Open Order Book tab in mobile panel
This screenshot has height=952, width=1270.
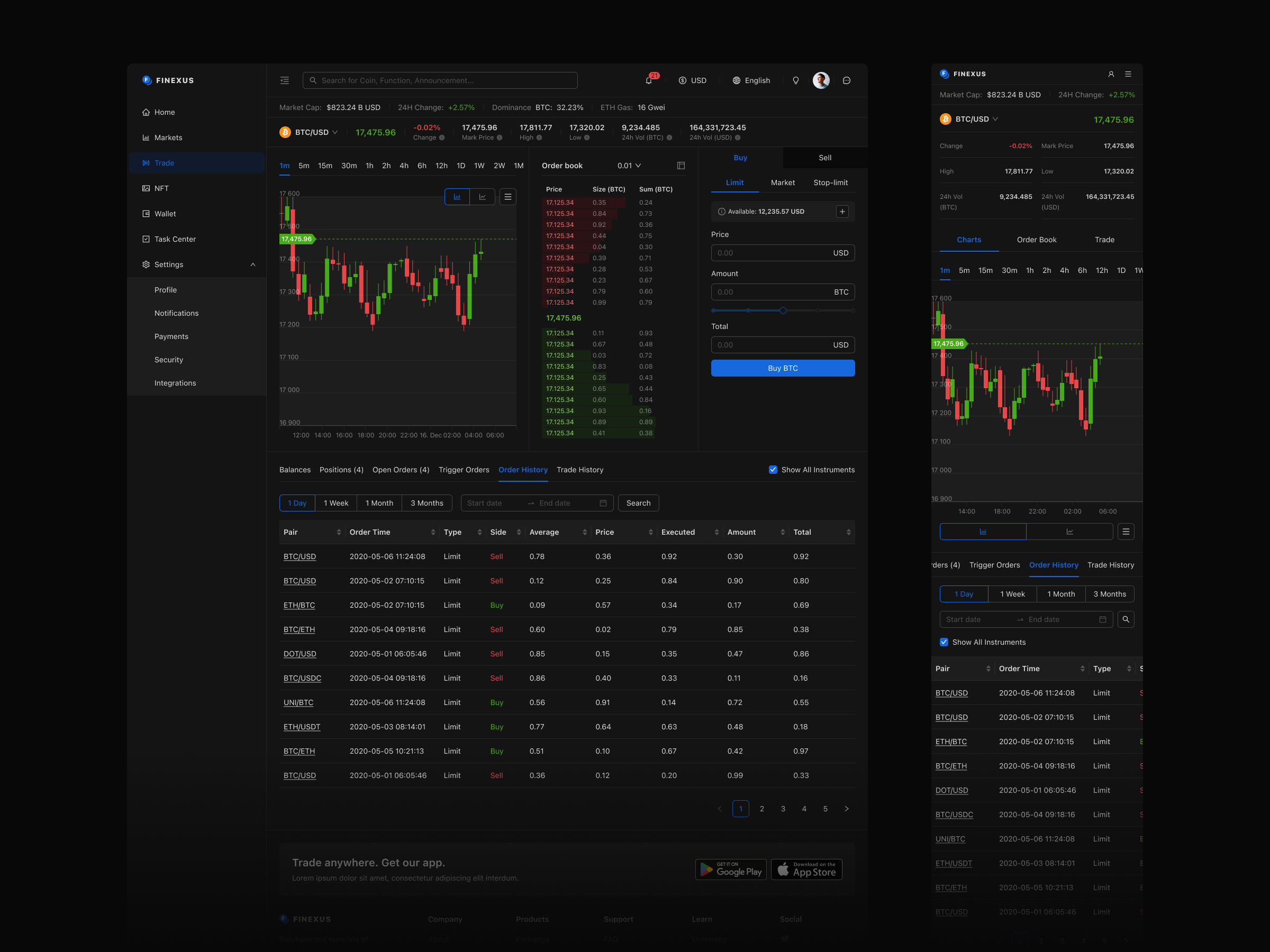(1036, 239)
